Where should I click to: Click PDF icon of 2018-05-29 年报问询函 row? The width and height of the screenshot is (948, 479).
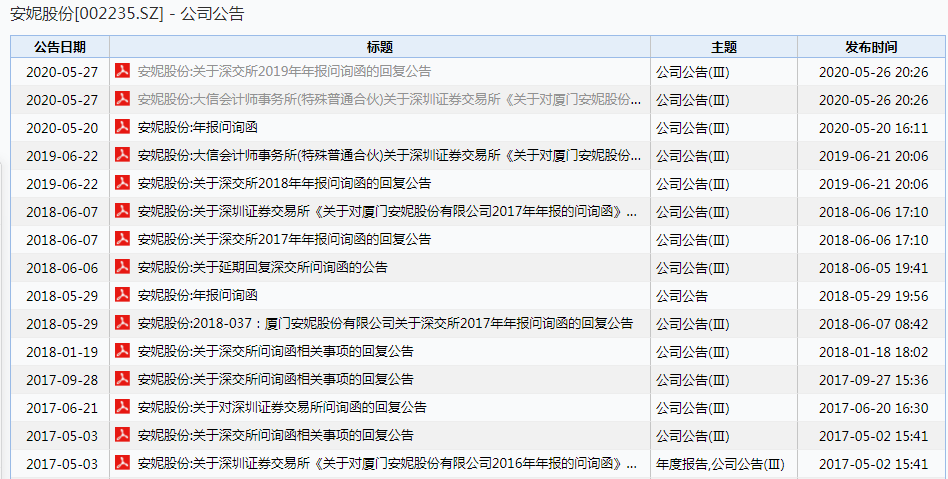(123, 295)
